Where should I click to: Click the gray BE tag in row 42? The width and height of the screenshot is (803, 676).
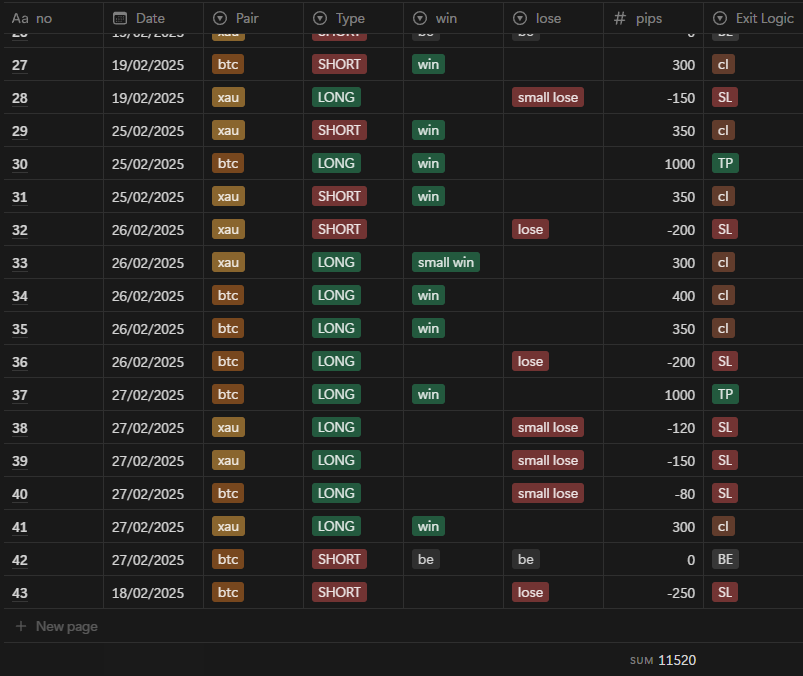(725, 559)
